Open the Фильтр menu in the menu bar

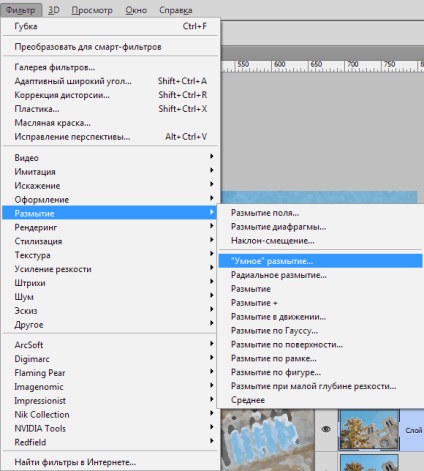pyautogui.click(x=21, y=10)
